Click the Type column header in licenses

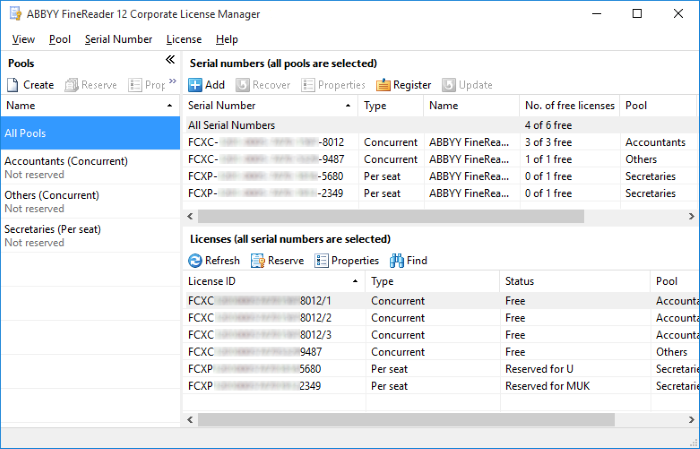pyautogui.click(x=433, y=282)
